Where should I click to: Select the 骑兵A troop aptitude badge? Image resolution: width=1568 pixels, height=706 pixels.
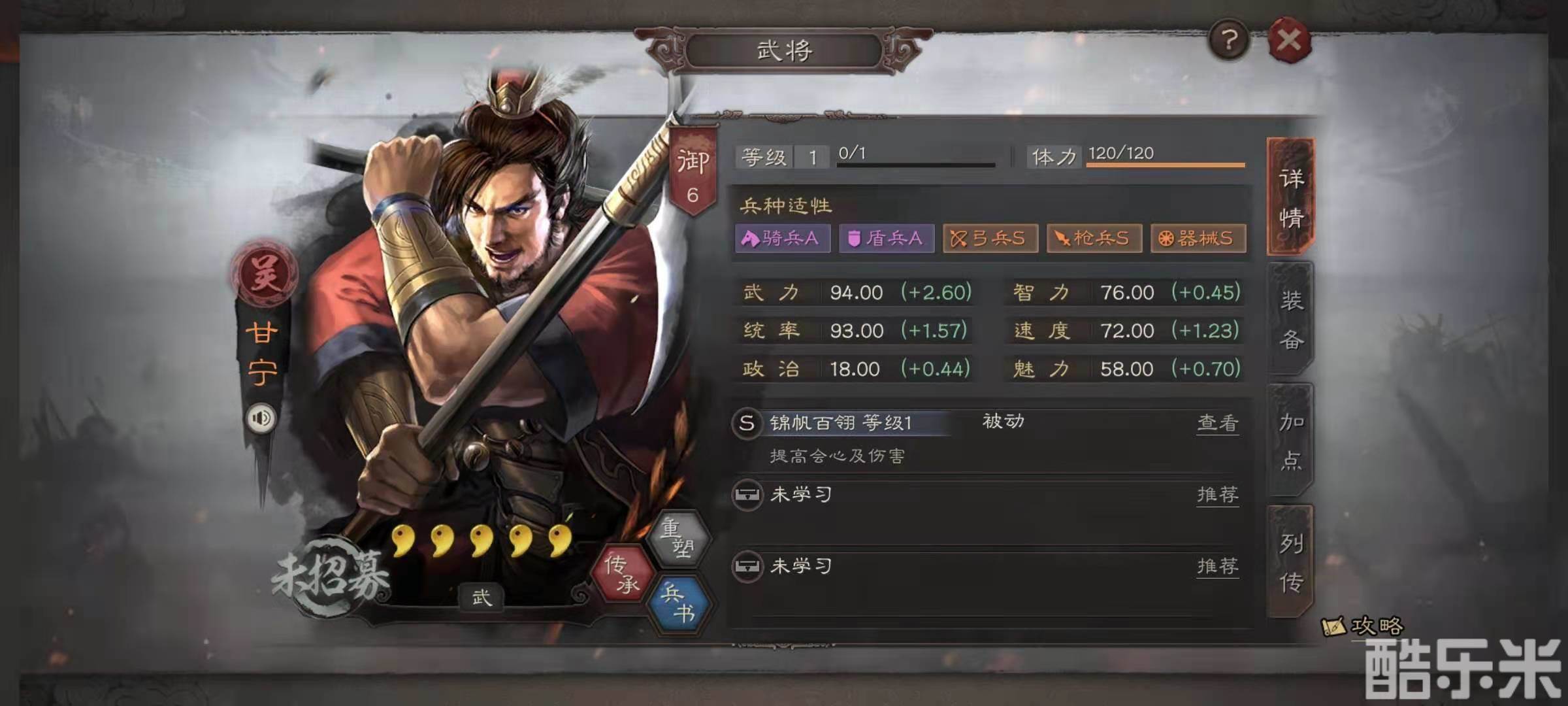coord(783,238)
